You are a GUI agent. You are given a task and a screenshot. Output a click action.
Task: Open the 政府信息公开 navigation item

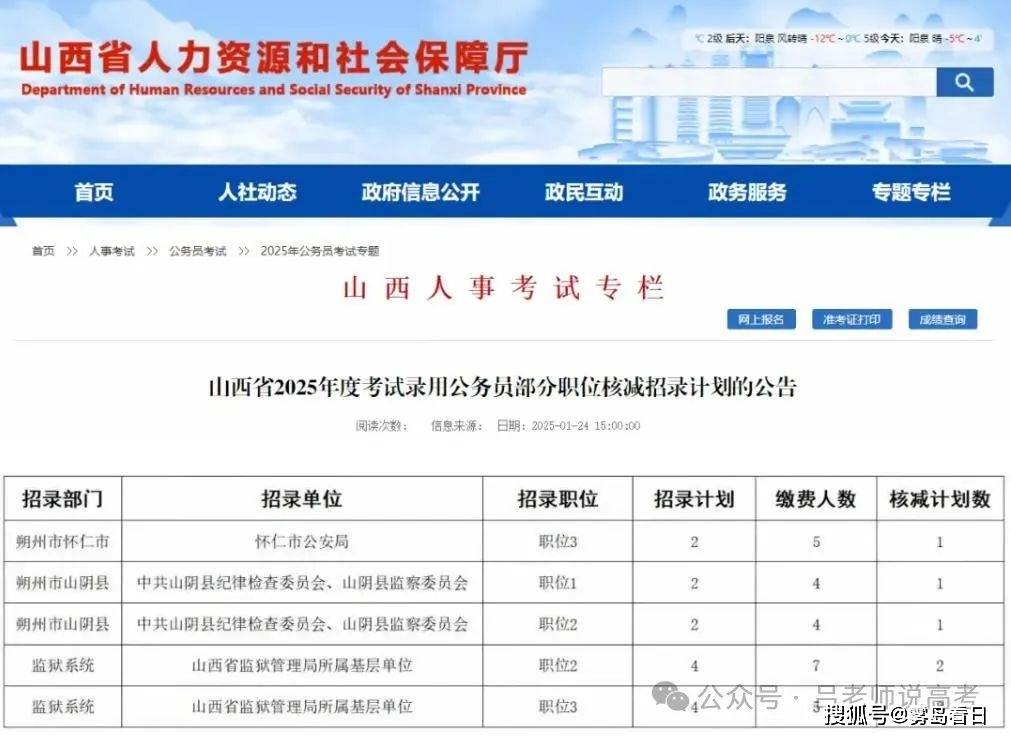(420, 192)
